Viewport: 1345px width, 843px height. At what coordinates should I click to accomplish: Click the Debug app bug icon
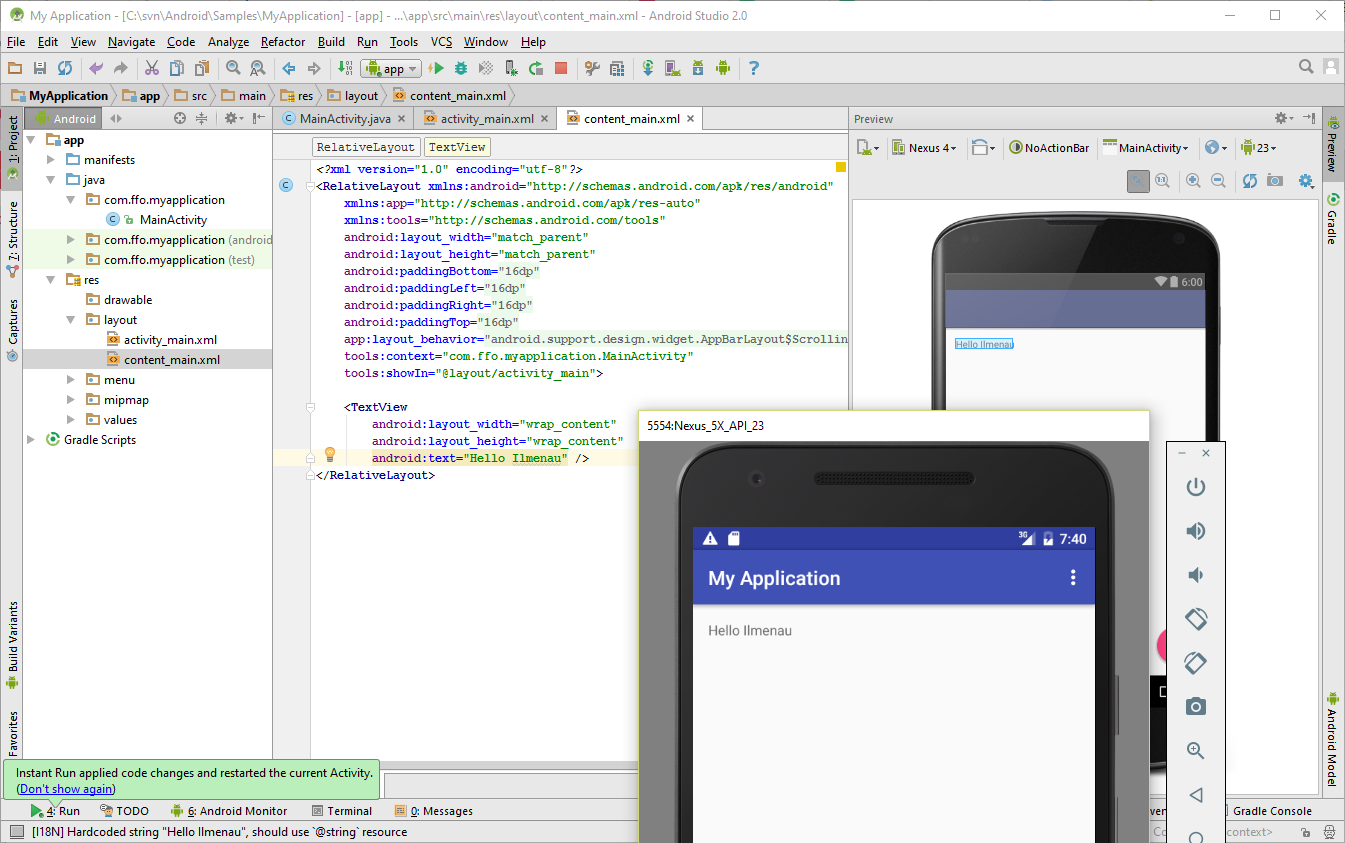(461, 68)
